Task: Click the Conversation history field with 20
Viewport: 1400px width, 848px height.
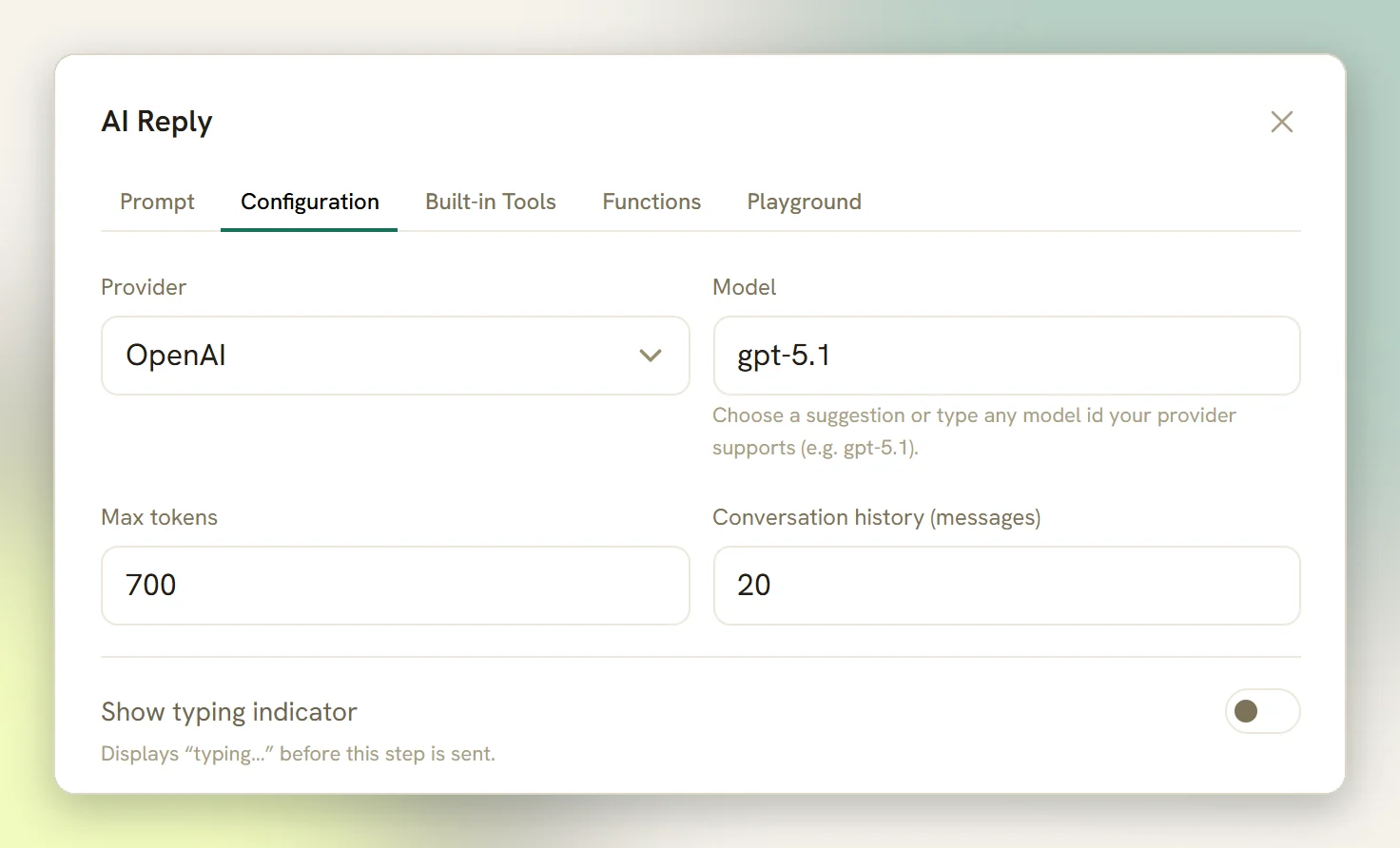Action: pos(1007,586)
